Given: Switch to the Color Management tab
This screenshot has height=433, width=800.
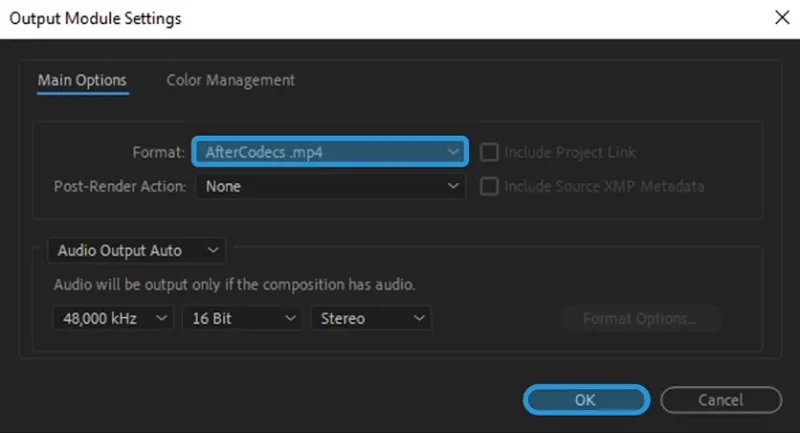Looking at the screenshot, I should [x=231, y=80].
